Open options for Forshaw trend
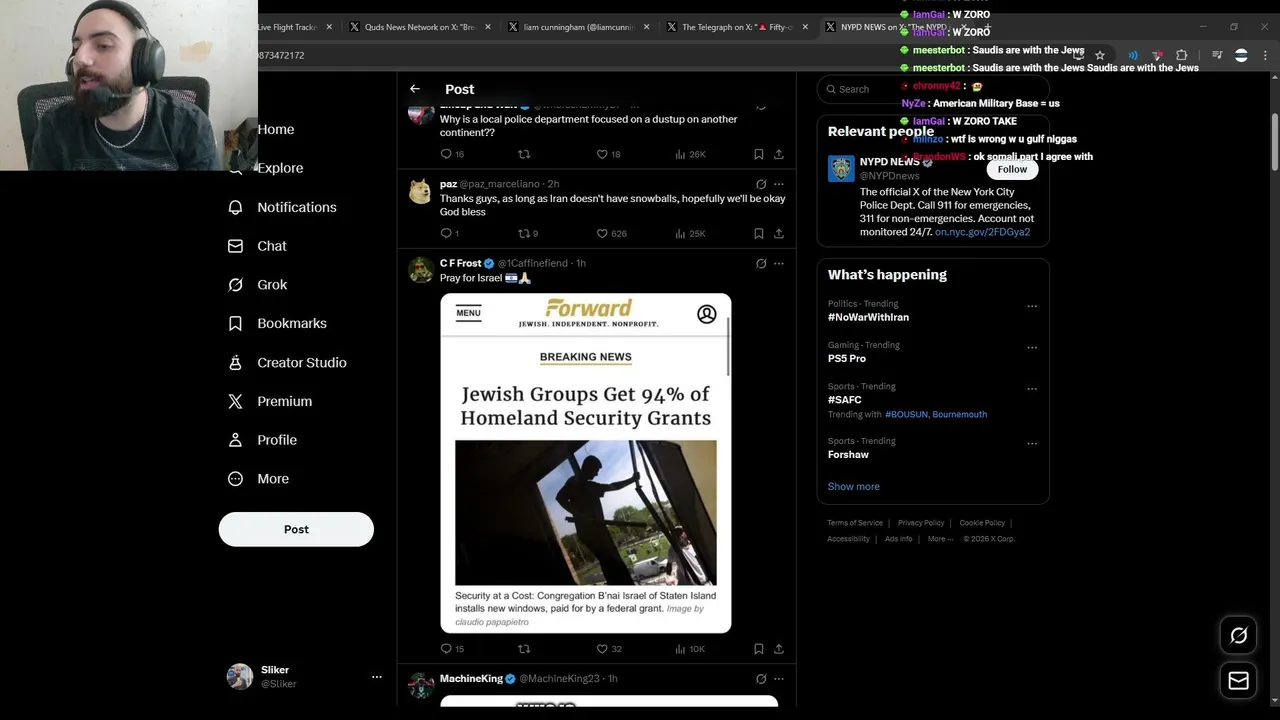 (x=1032, y=444)
